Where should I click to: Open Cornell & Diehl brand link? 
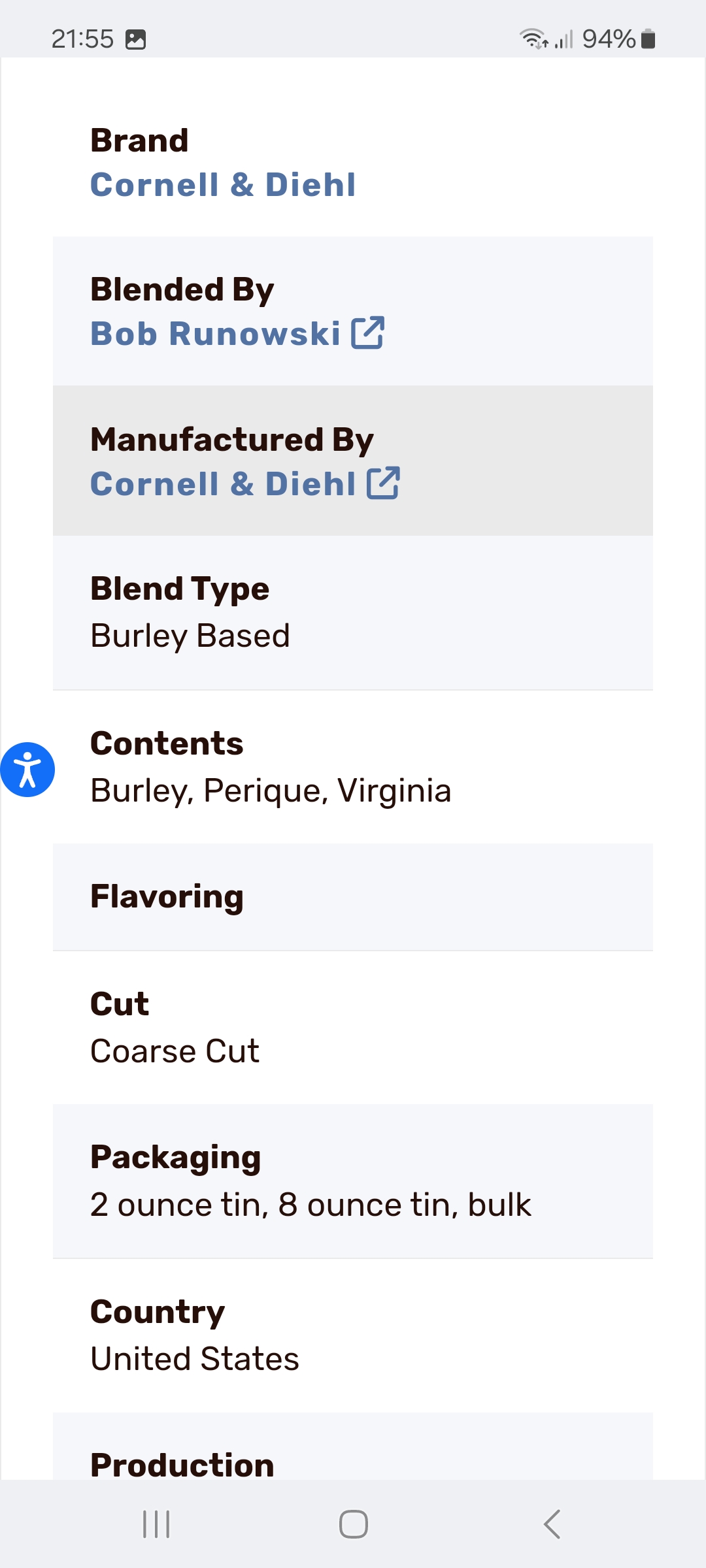224,185
